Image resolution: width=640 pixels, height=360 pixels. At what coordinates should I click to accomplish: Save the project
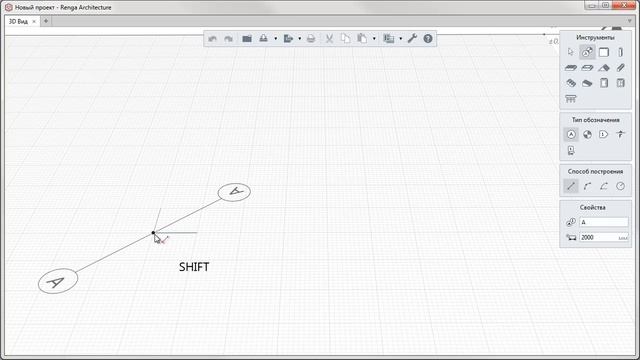(x=263, y=39)
